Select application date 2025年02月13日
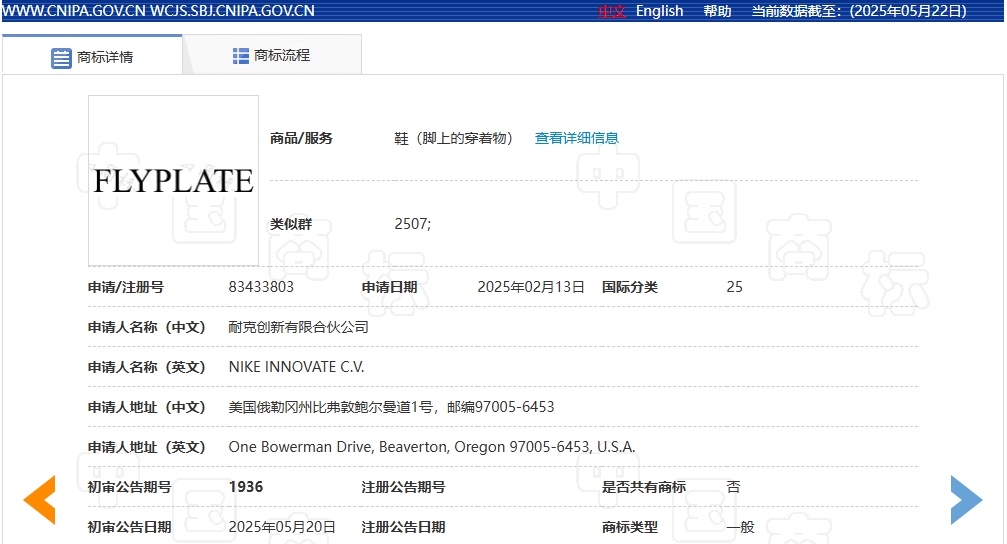Viewport: 1007px width, 544px height. 531,287
